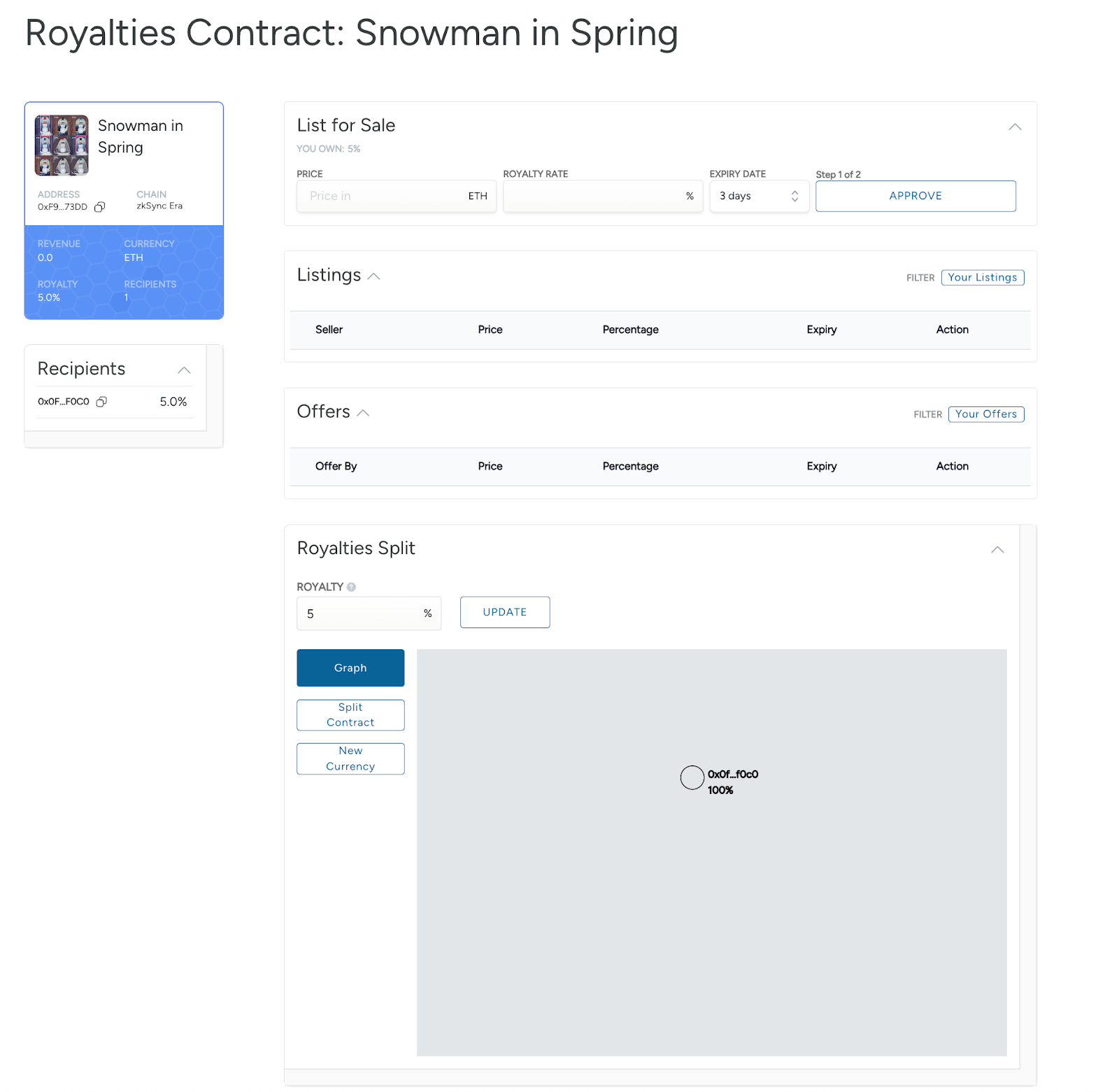The image size is (1119, 1092).
Task: Collapse the Royalties Split panel
Action: (x=997, y=550)
